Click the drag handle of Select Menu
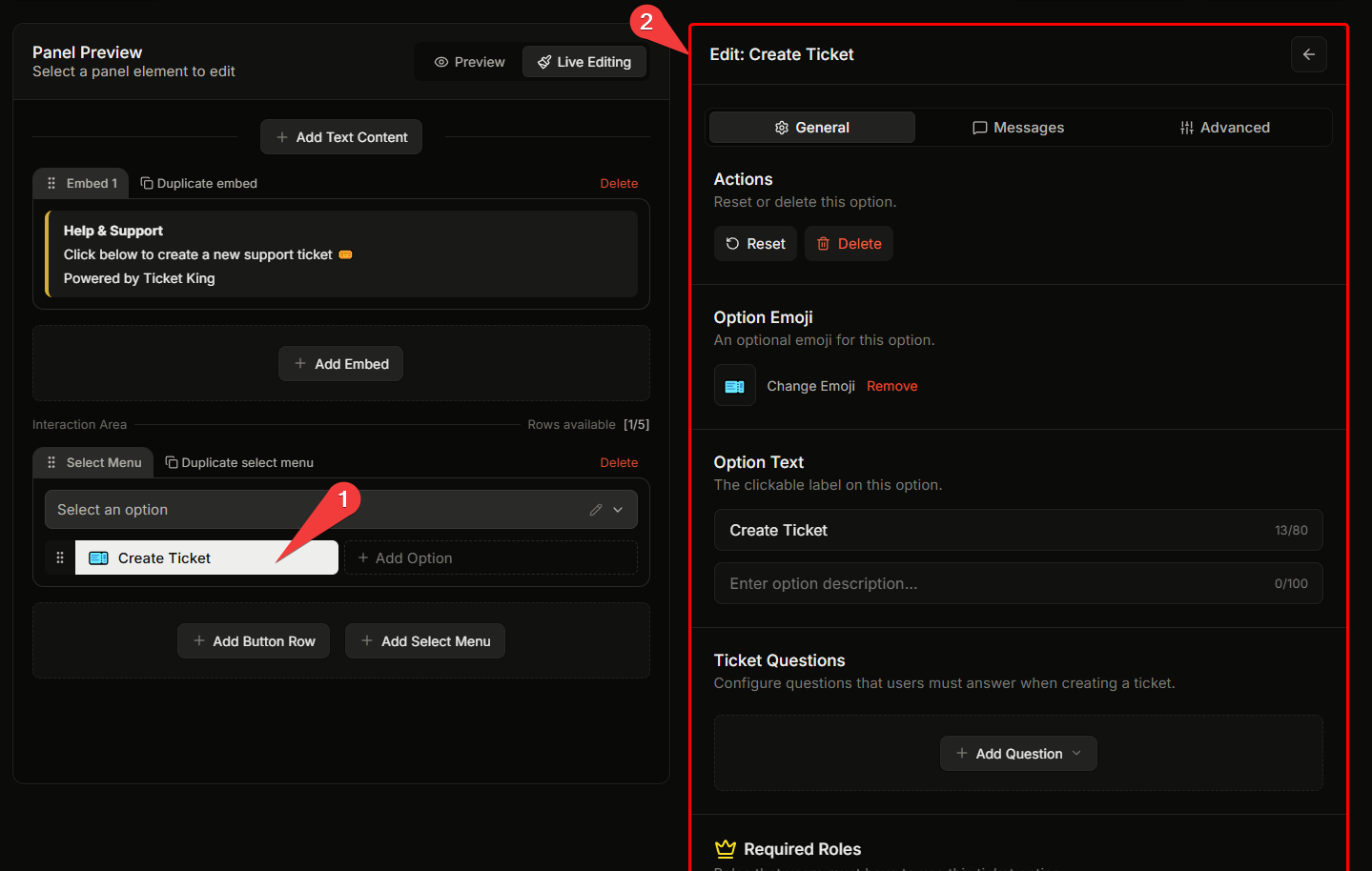The height and width of the screenshot is (871, 1372). point(51,462)
